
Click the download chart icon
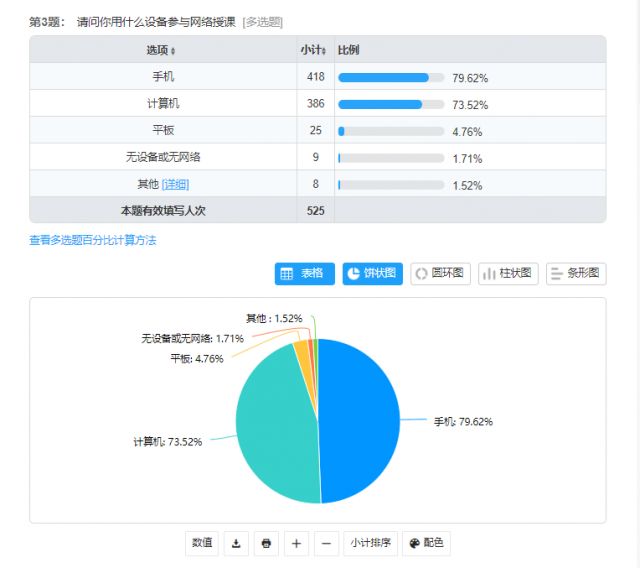[236, 543]
